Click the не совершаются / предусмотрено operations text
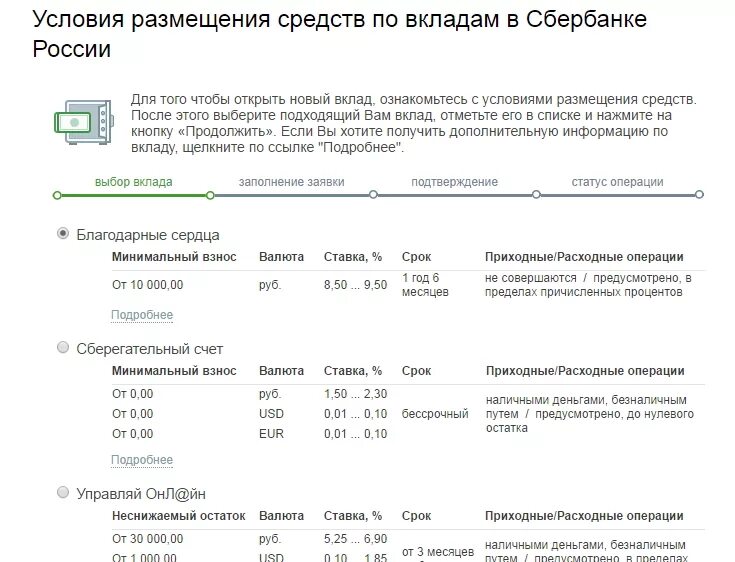This screenshot has height=562, width=735. (x=588, y=285)
